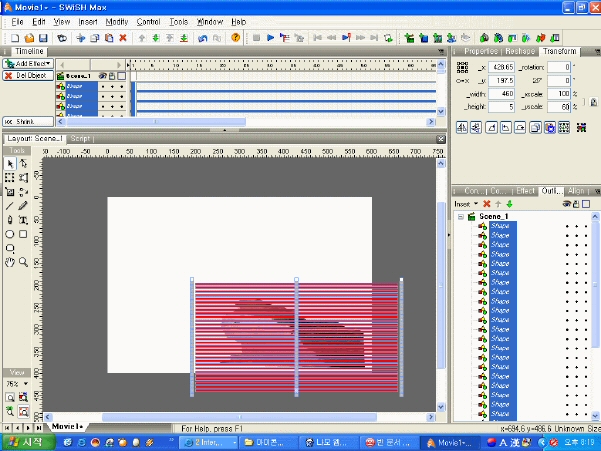Select the Reshape tool
601x451 pixels.
point(23,164)
